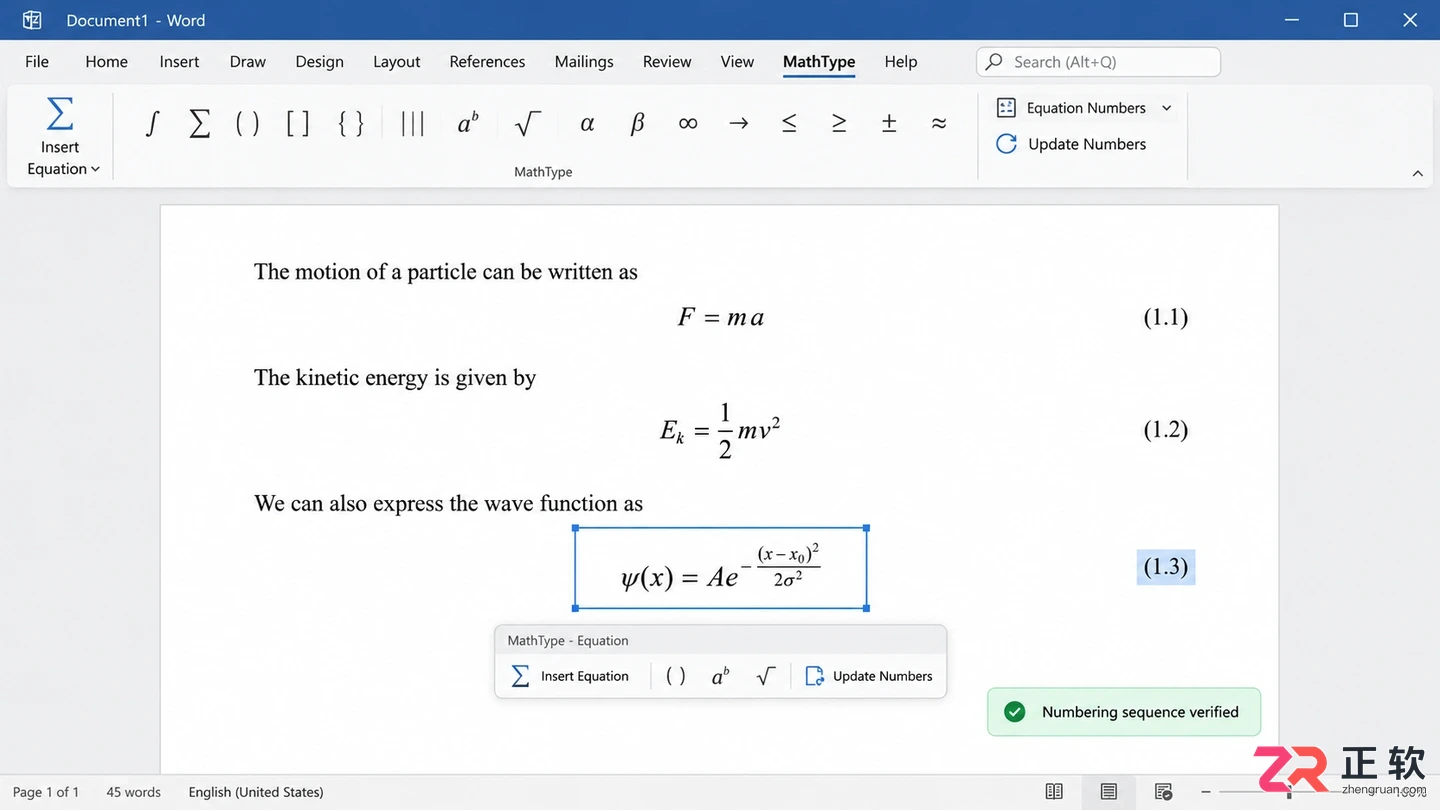Insert the beta symbol

[637, 123]
